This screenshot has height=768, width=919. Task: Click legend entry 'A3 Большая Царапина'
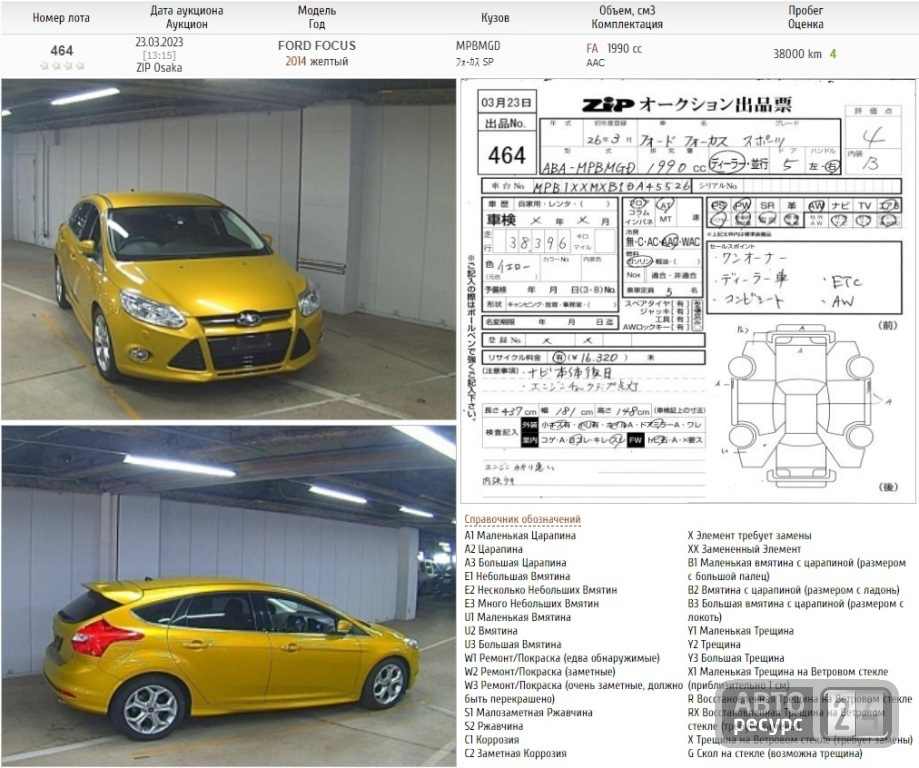click(x=515, y=562)
